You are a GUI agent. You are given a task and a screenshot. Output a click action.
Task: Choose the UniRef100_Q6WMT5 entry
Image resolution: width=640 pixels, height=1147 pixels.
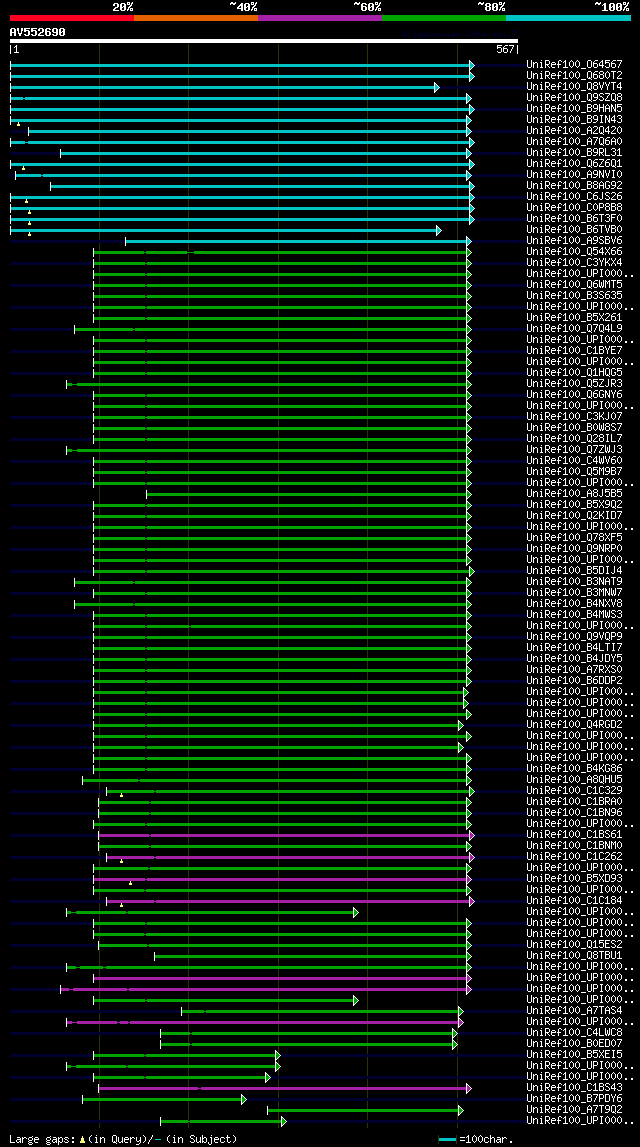tap(574, 285)
